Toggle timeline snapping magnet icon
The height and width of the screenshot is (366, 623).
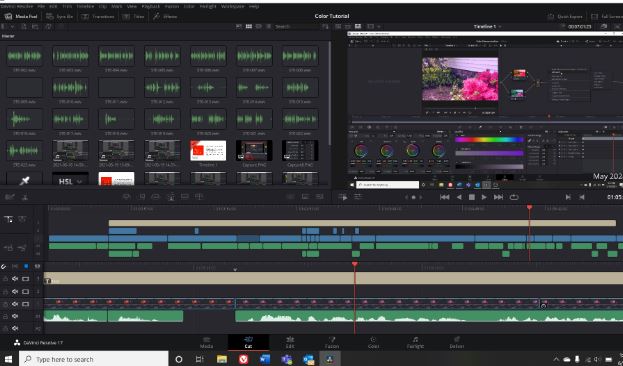(4, 267)
